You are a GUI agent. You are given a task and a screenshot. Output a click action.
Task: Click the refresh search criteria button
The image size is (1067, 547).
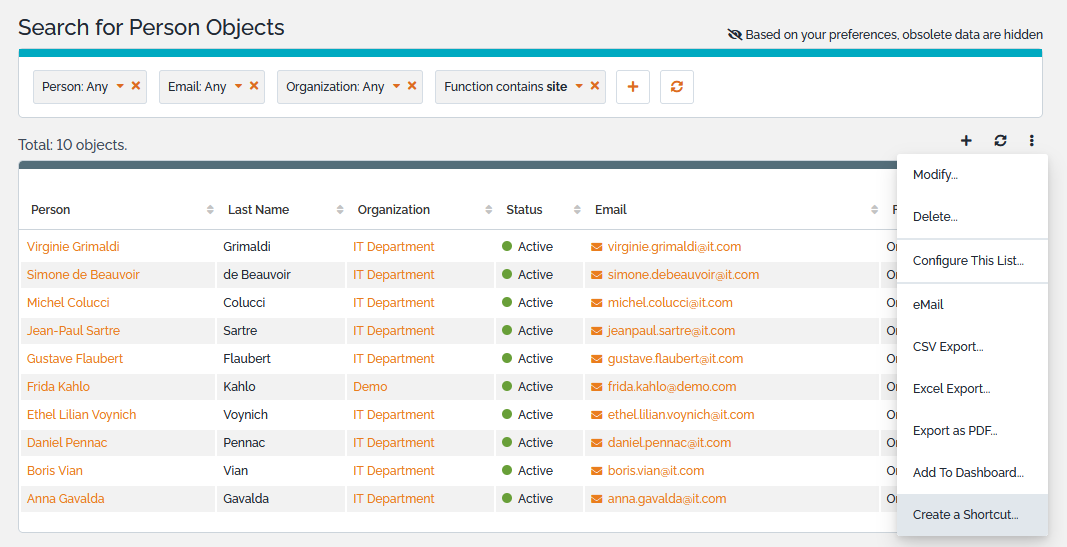coord(677,87)
